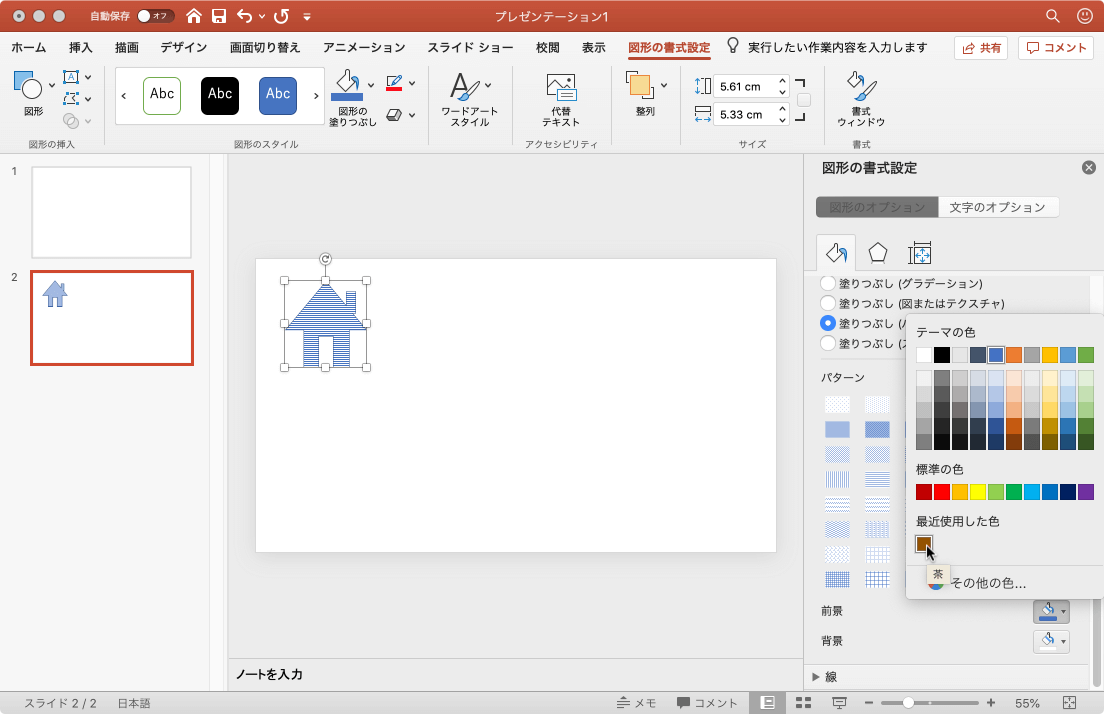
Task: Click the Alt Text icon
Action: (x=561, y=99)
